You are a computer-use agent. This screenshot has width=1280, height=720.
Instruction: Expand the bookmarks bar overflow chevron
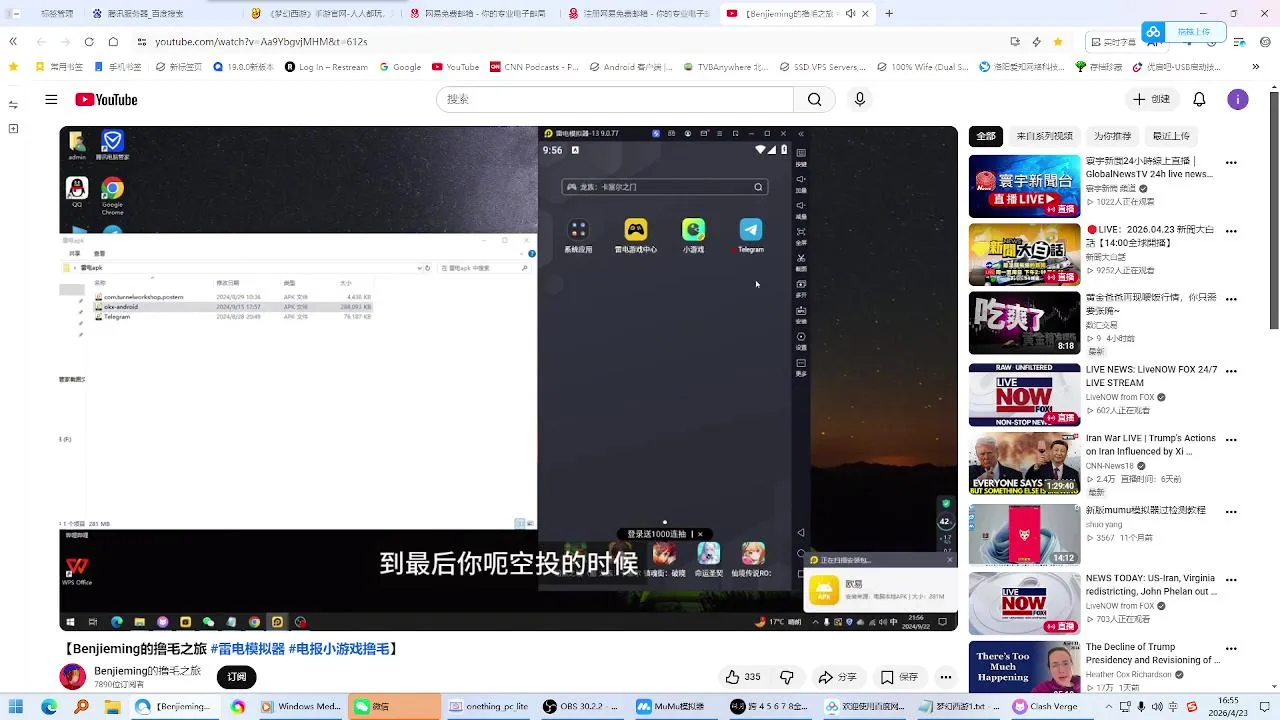point(1256,67)
